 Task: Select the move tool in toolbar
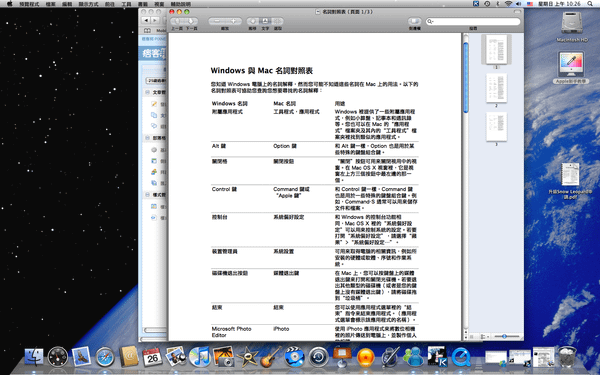pos(253,21)
